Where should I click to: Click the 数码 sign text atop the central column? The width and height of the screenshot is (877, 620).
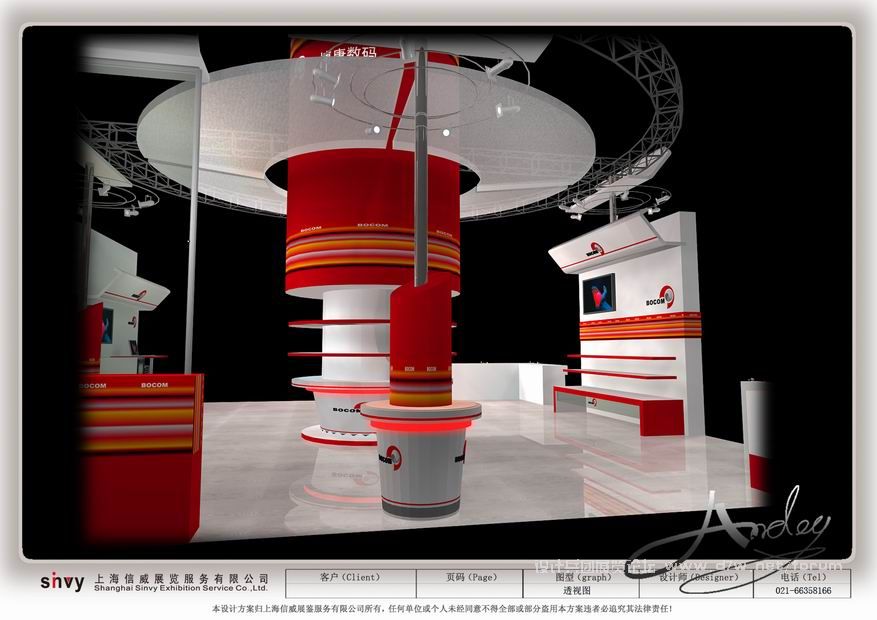pos(361,54)
